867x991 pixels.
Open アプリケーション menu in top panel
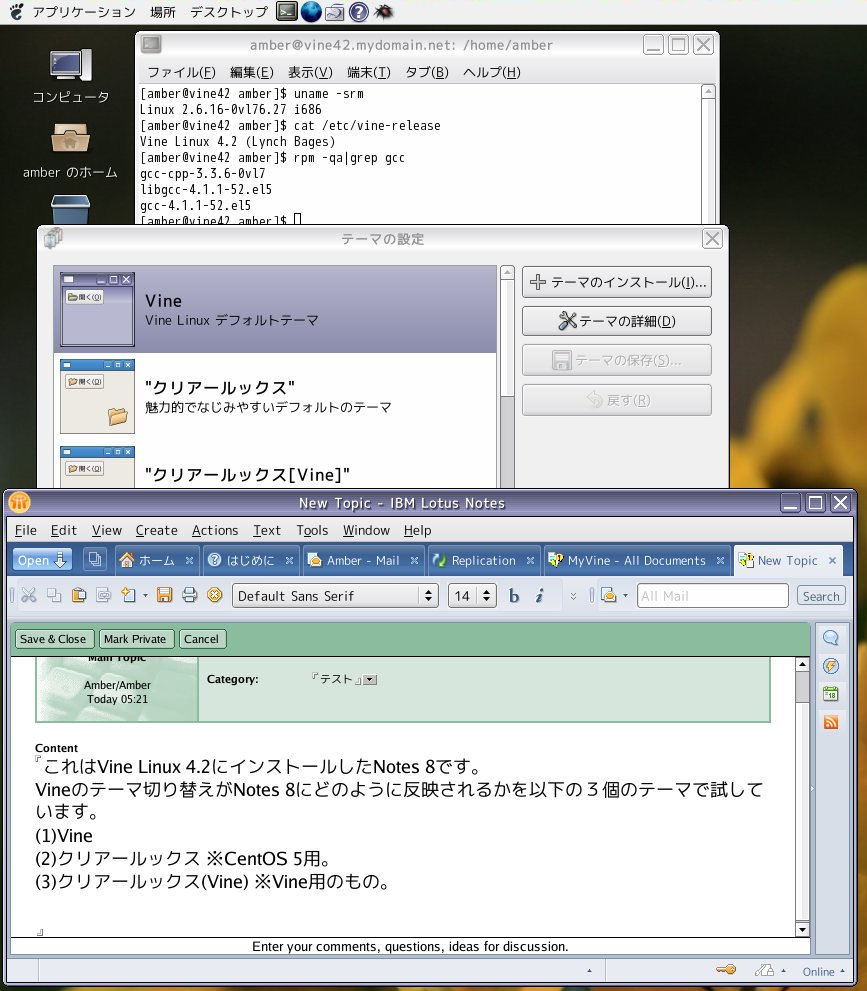point(83,12)
